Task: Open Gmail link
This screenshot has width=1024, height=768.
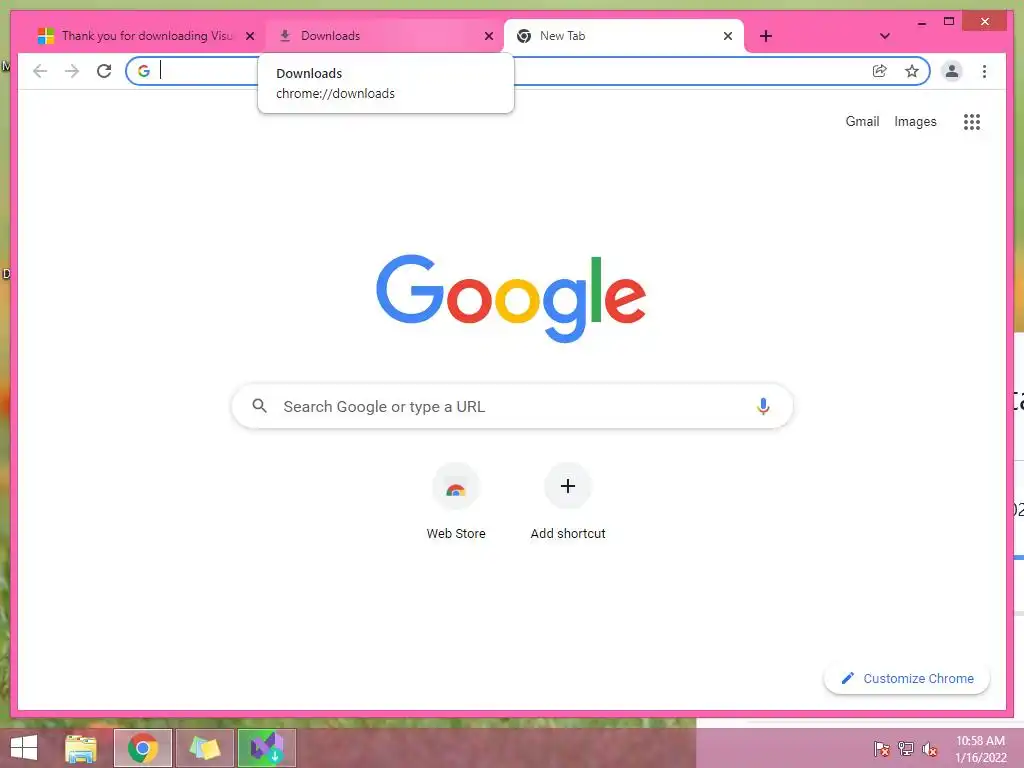Action: tap(862, 121)
